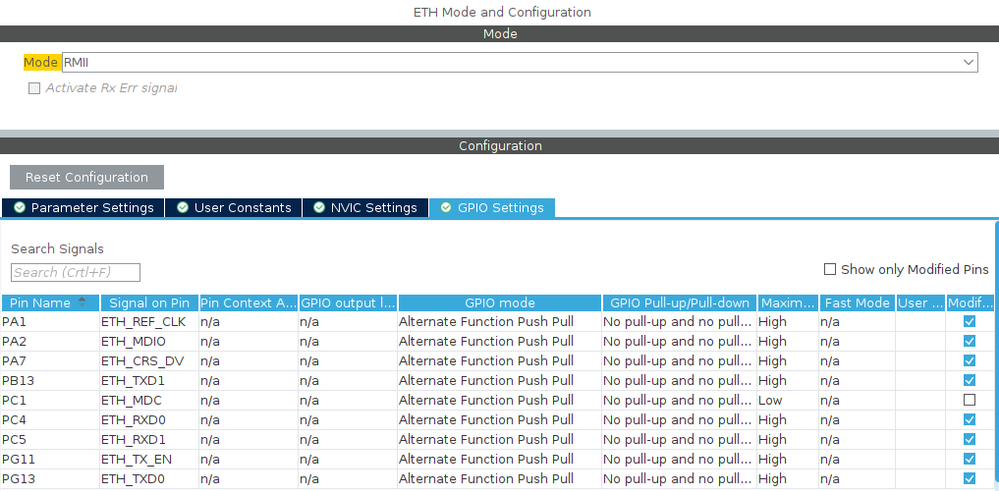This screenshot has height=491, width=999.
Task: Click the ETH_REF_CLK signal cell
Action: coord(149,322)
